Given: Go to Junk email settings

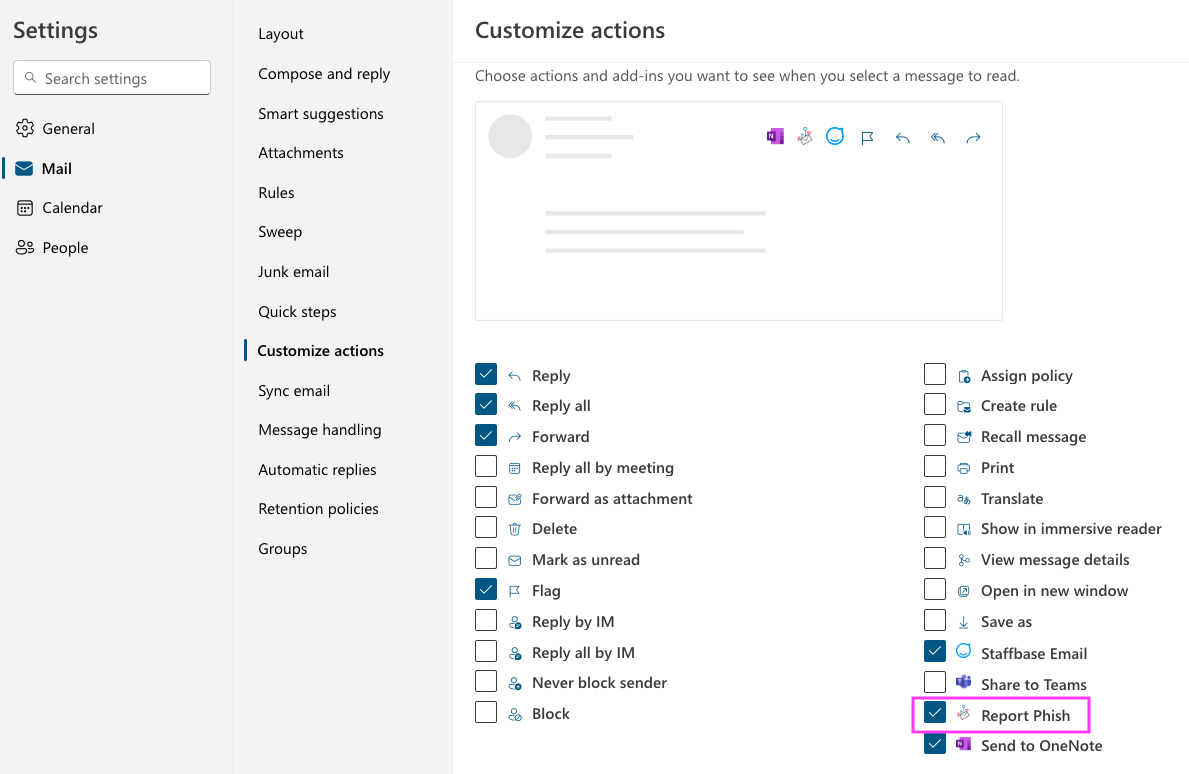Looking at the screenshot, I should pyautogui.click(x=293, y=272).
